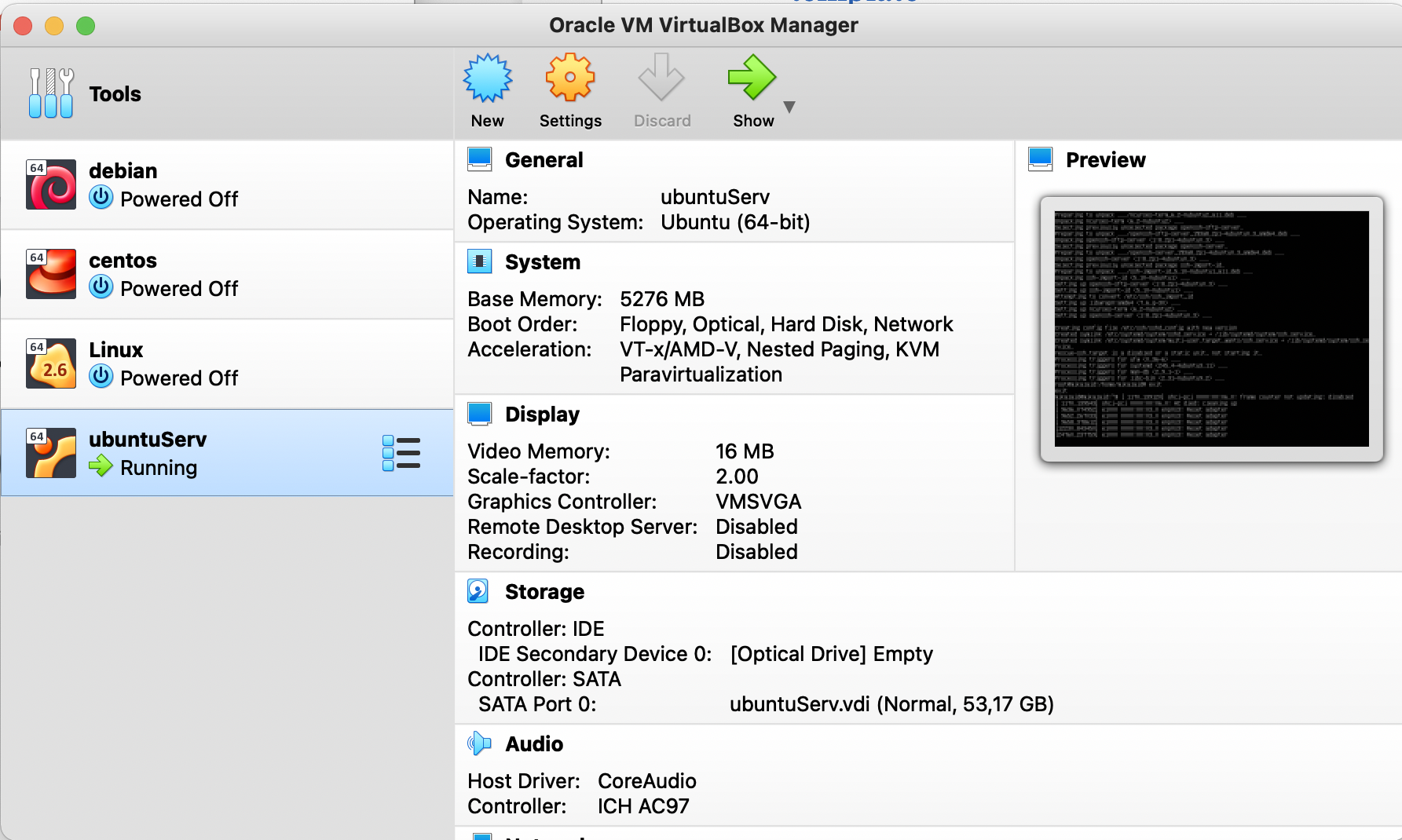Viewport: 1402px width, 840px height.
Task: Select the centos virtual machine name
Action: pos(123,261)
